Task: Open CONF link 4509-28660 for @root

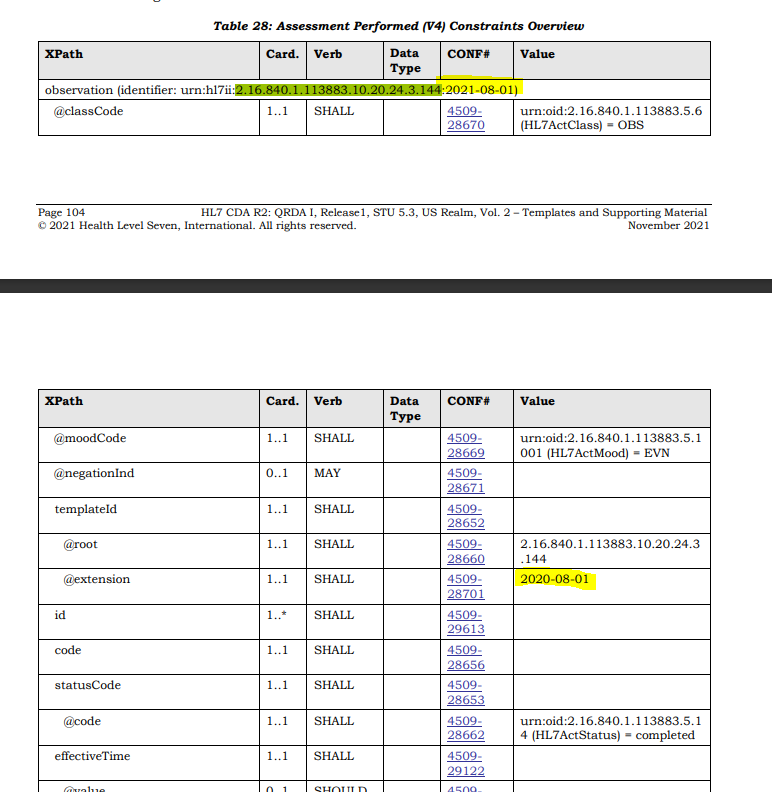Action: (x=465, y=552)
